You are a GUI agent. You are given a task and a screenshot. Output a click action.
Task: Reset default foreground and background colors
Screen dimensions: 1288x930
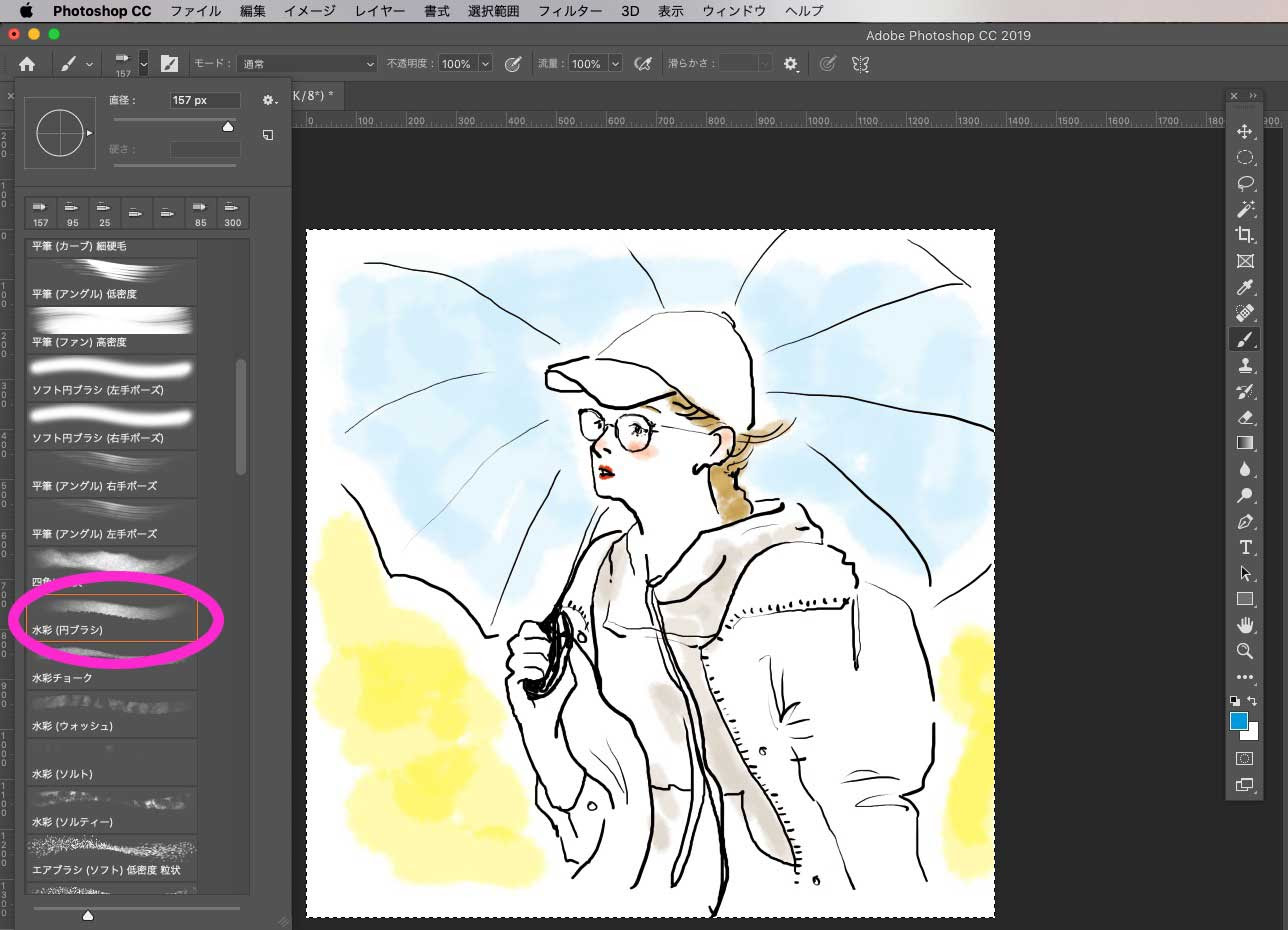pos(1235,701)
